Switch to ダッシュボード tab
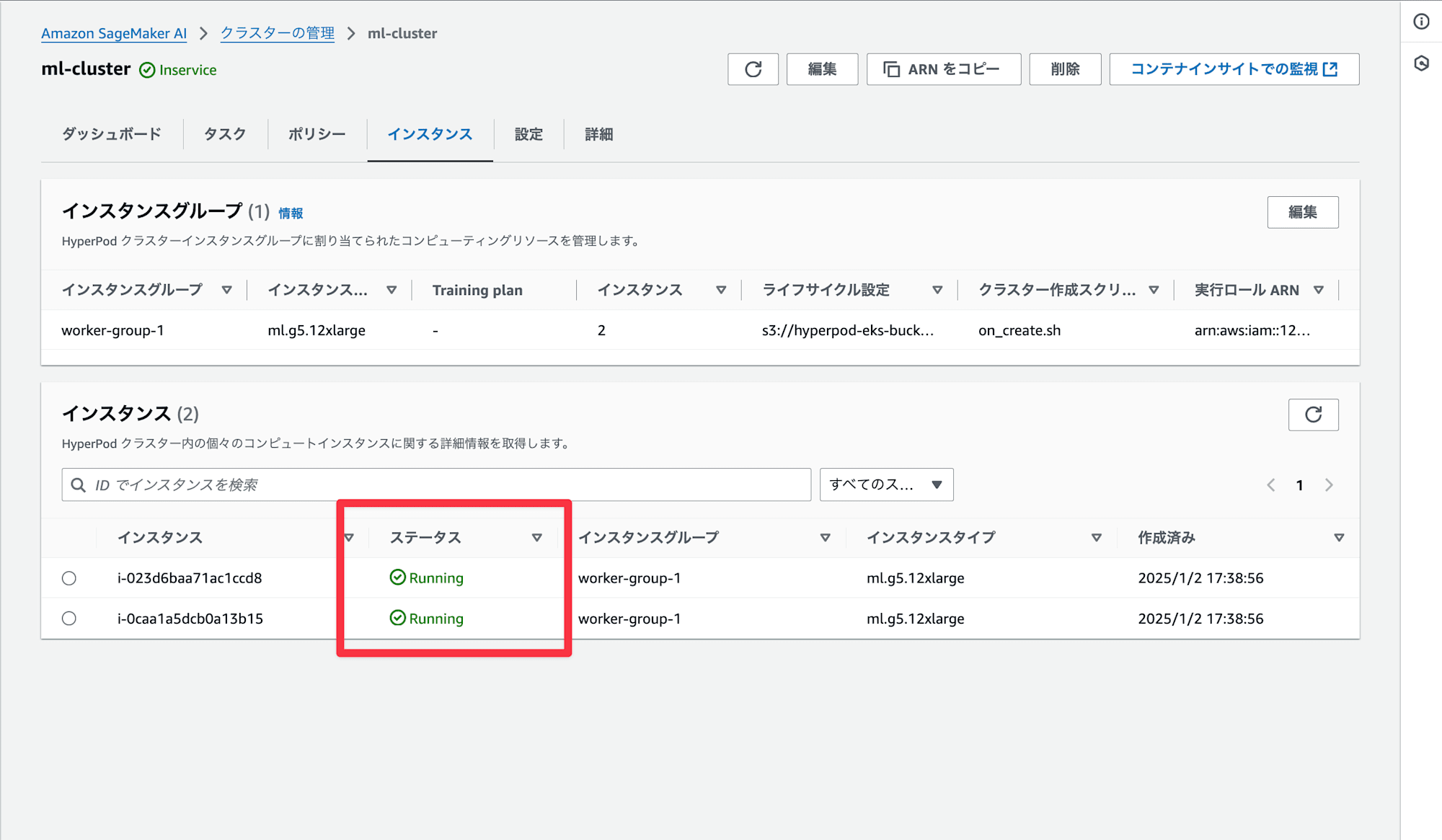This screenshot has height=840, width=1442. [112, 134]
